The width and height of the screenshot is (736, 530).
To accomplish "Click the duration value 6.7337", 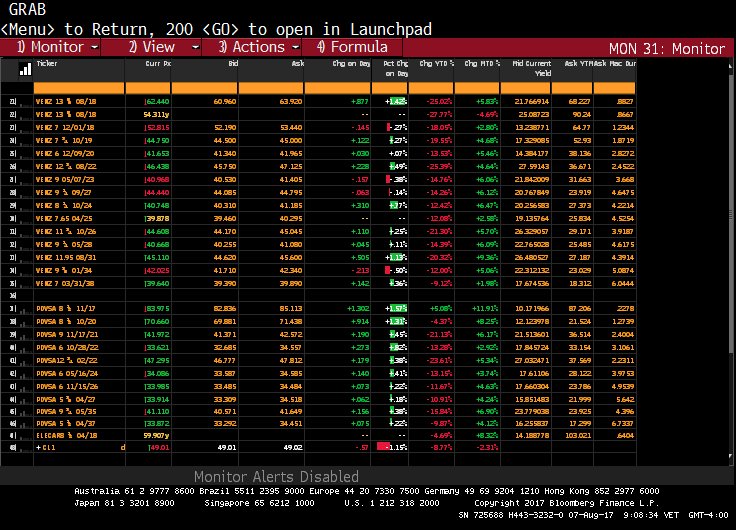I will pyautogui.click(x=622, y=423).
